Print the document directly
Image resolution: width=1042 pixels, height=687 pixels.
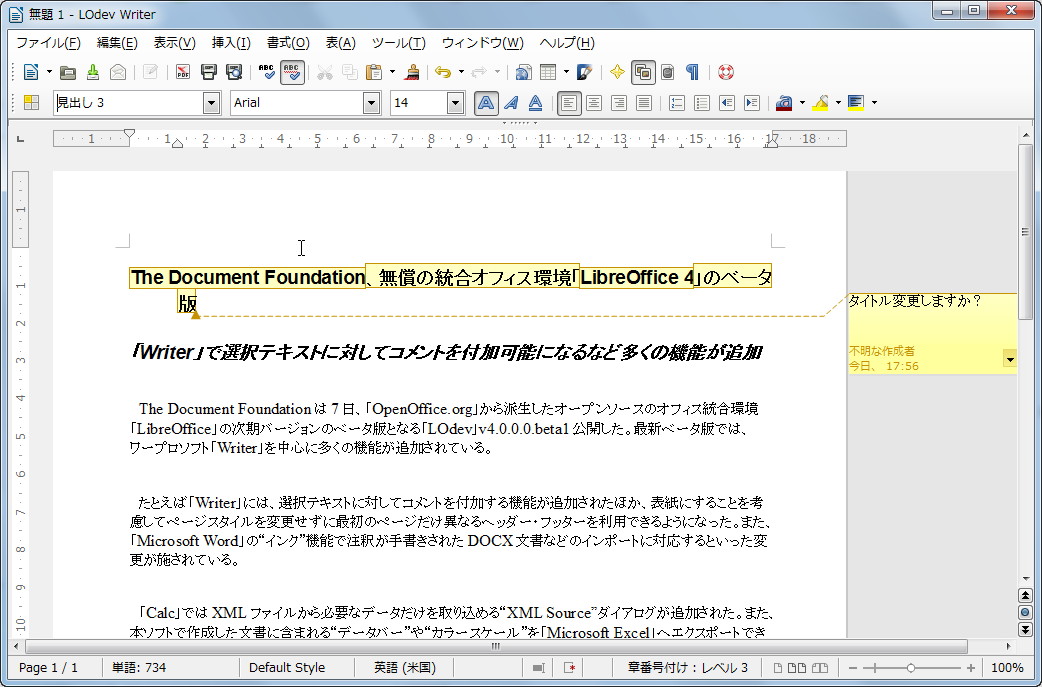pos(209,72)
